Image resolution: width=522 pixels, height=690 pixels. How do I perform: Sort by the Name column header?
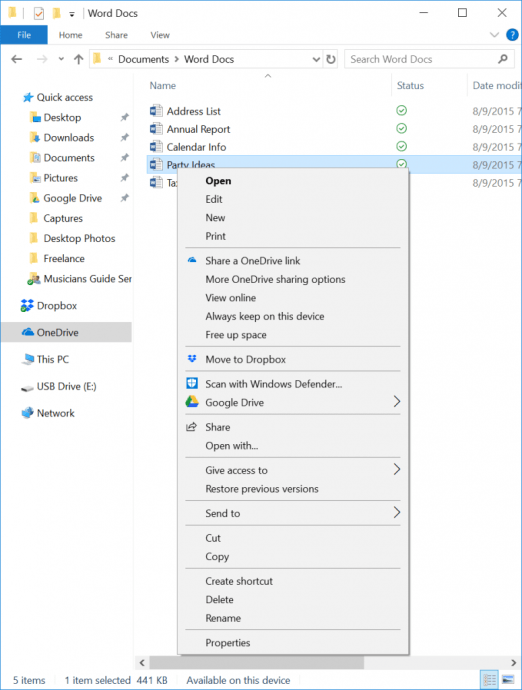point(162,85)
